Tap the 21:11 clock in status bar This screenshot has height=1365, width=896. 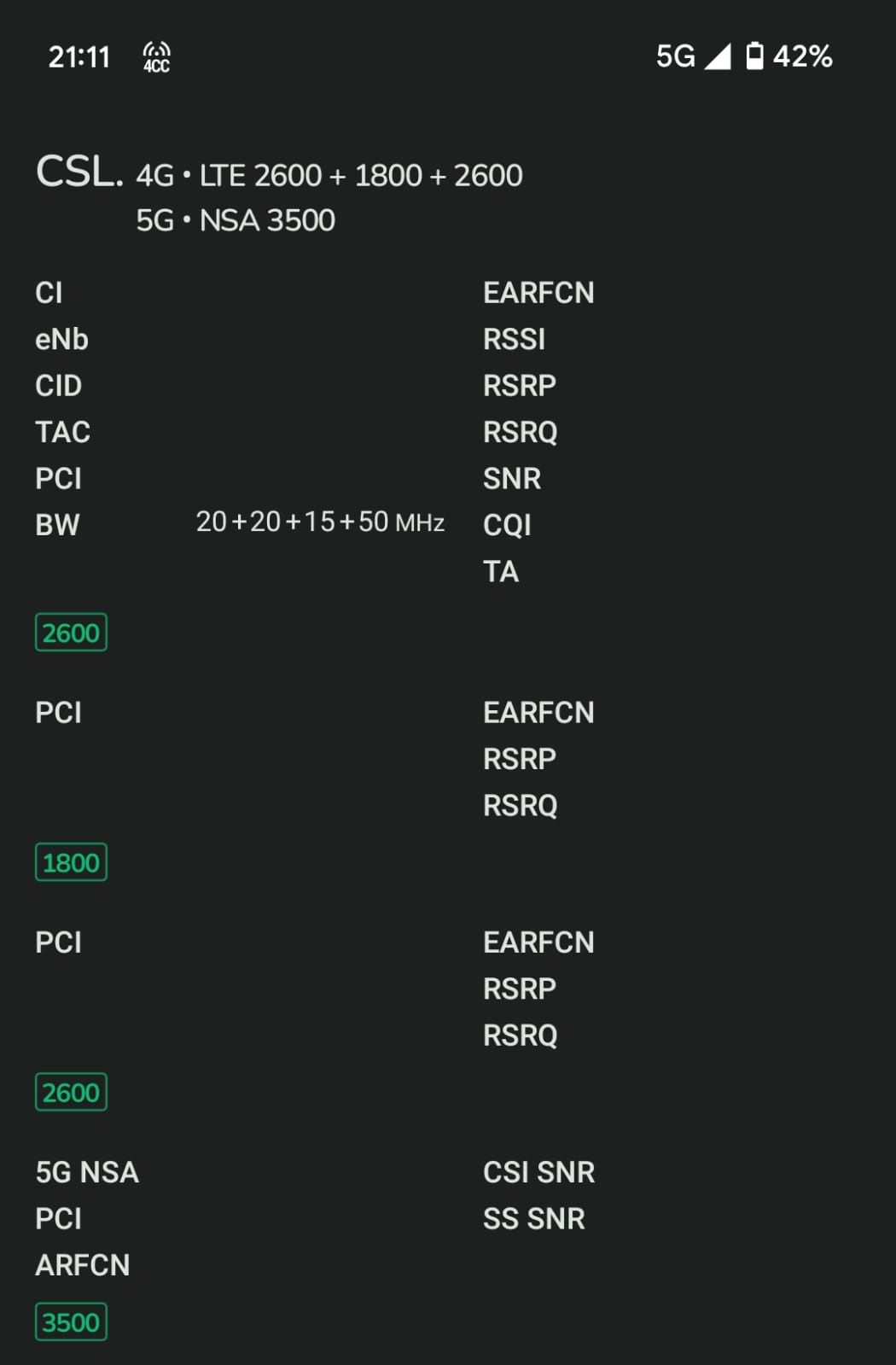79,57
